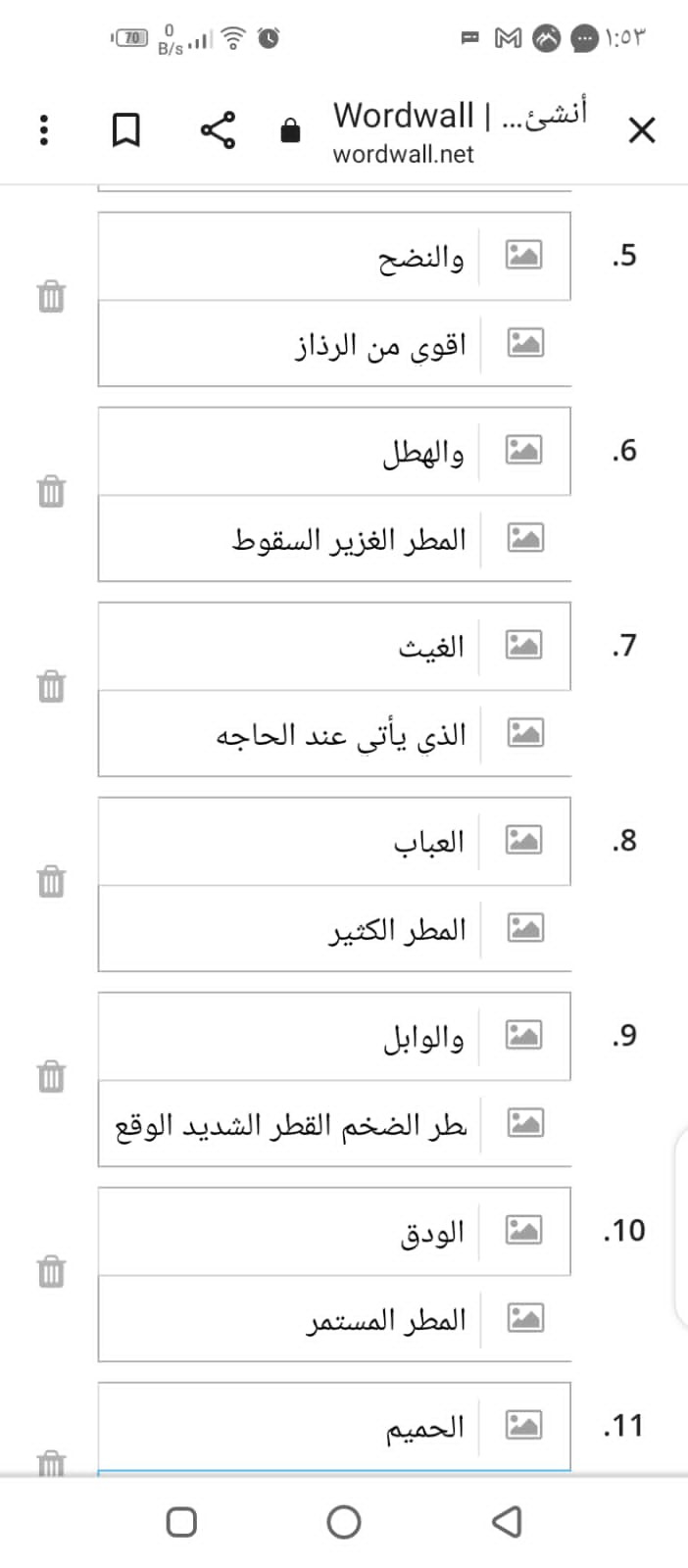The image size is (688, 1568).
Task: Bookmark this Wordwall page
Action: 125,129
